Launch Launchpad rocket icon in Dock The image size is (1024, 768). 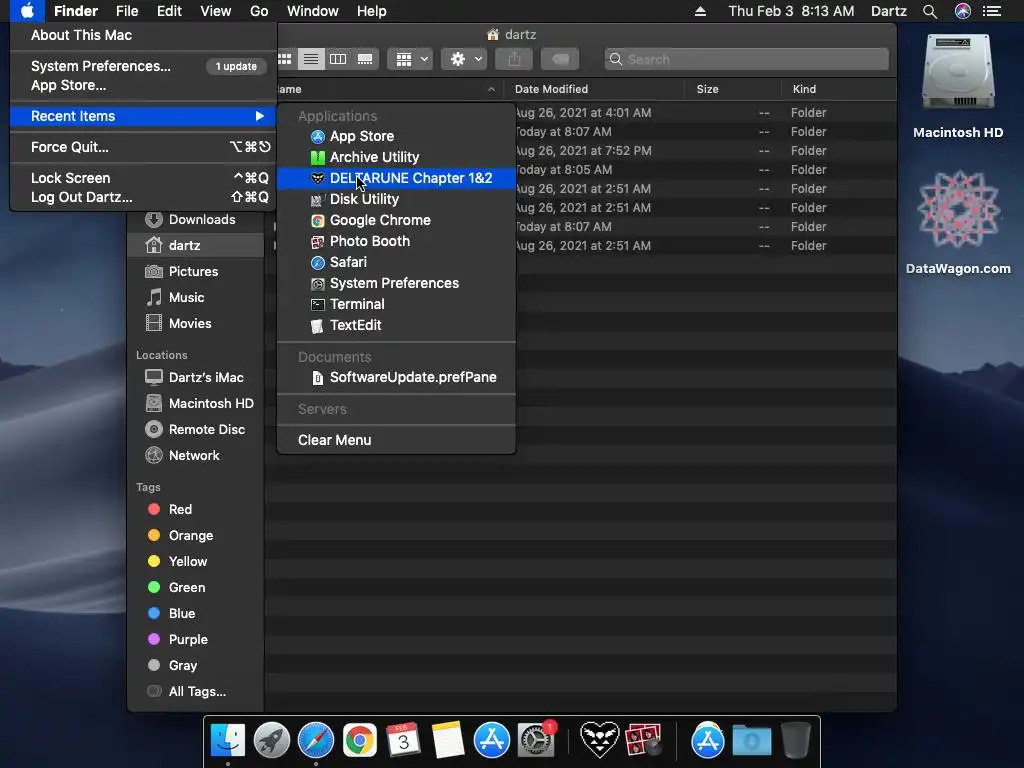(x=272, y=741)
